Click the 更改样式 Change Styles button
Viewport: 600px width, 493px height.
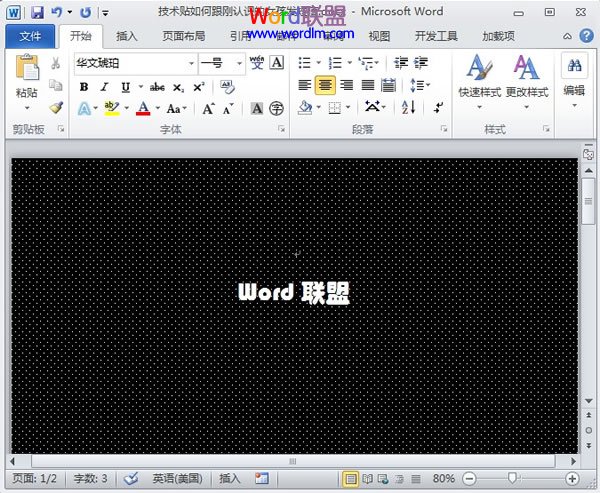tap(527, 82)
